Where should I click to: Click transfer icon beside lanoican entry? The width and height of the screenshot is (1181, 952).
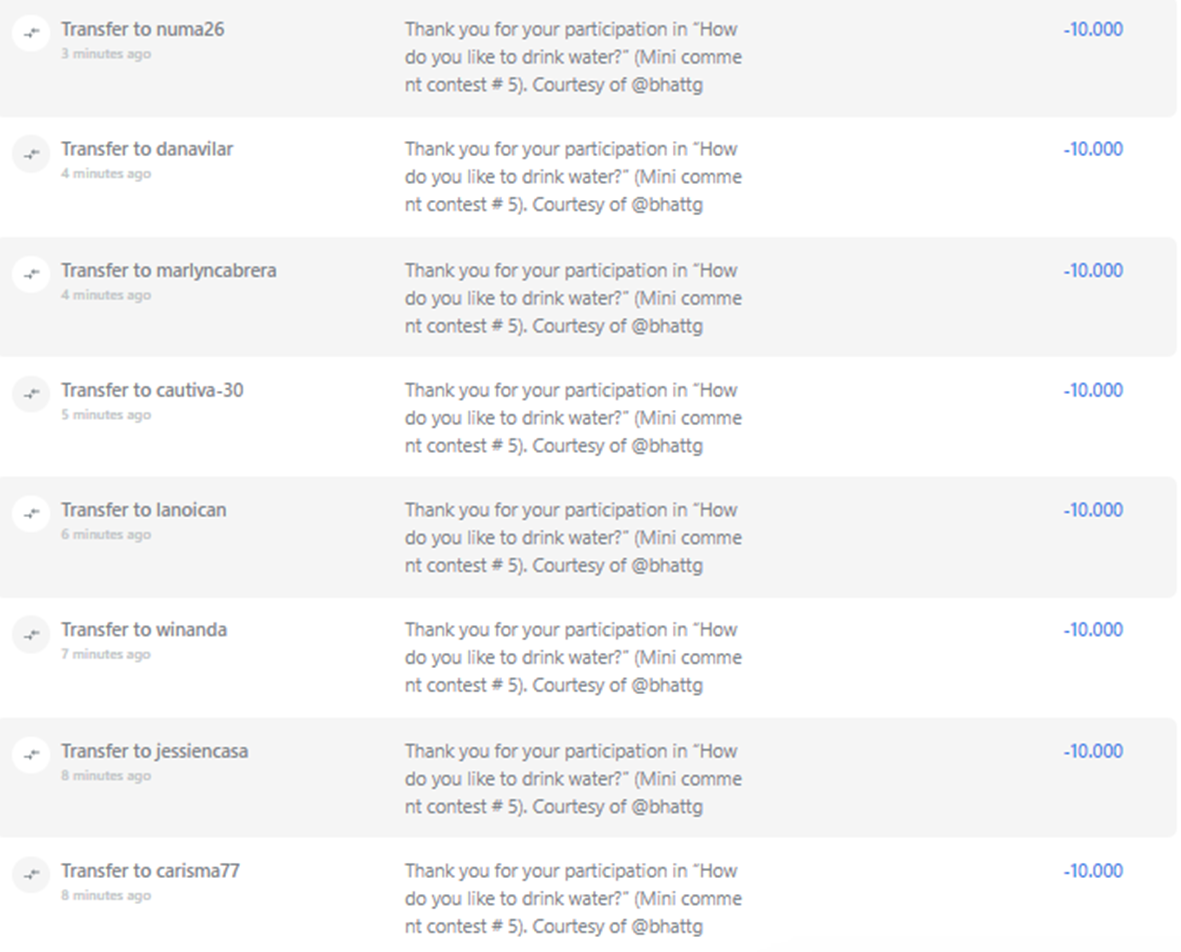click(x=31, y=514)
